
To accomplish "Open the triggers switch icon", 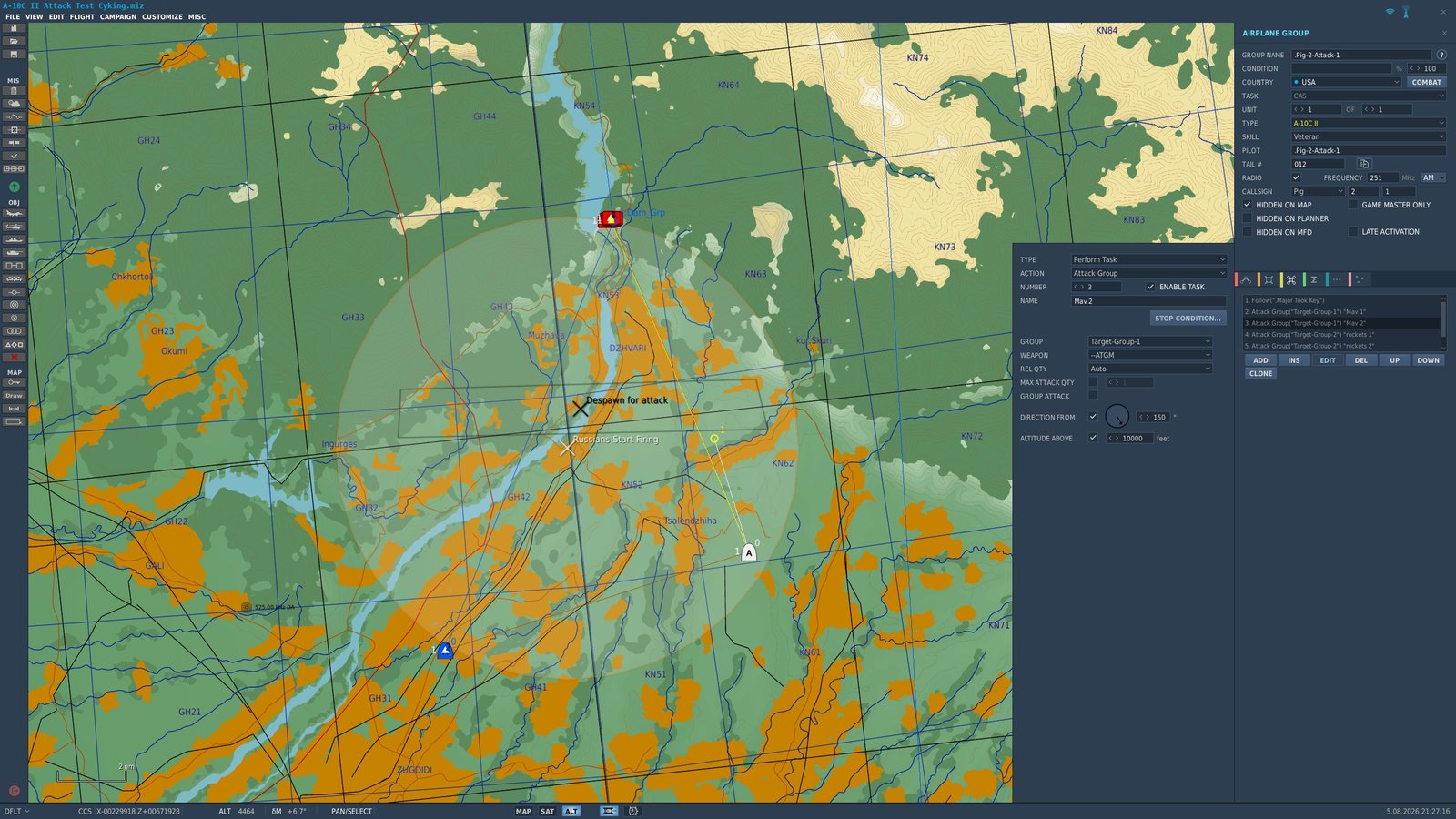I will click(x=14, y=116).
